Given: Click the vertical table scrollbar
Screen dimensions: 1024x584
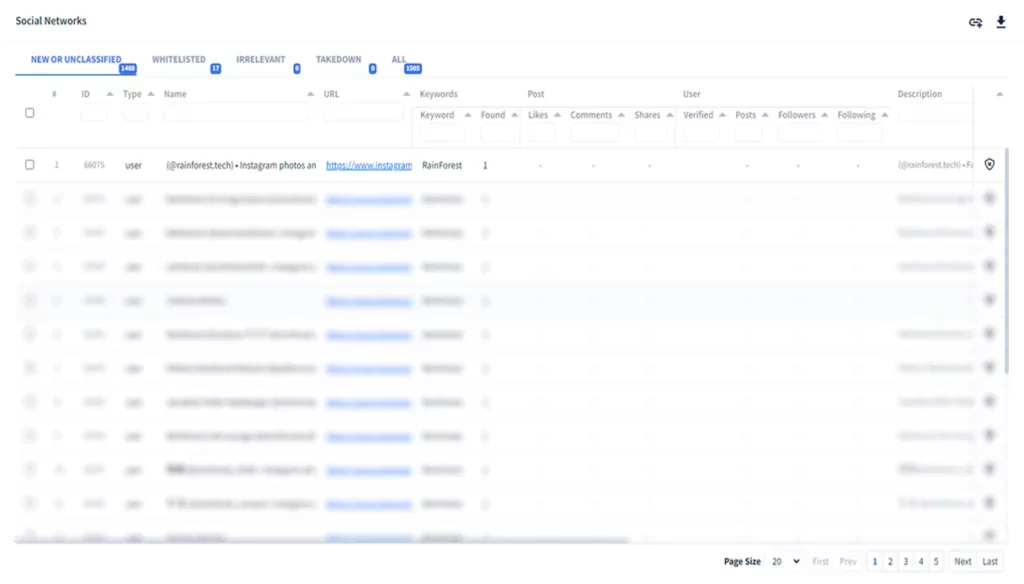Looking at the screenshot, I should click(x=1006, y=261).
